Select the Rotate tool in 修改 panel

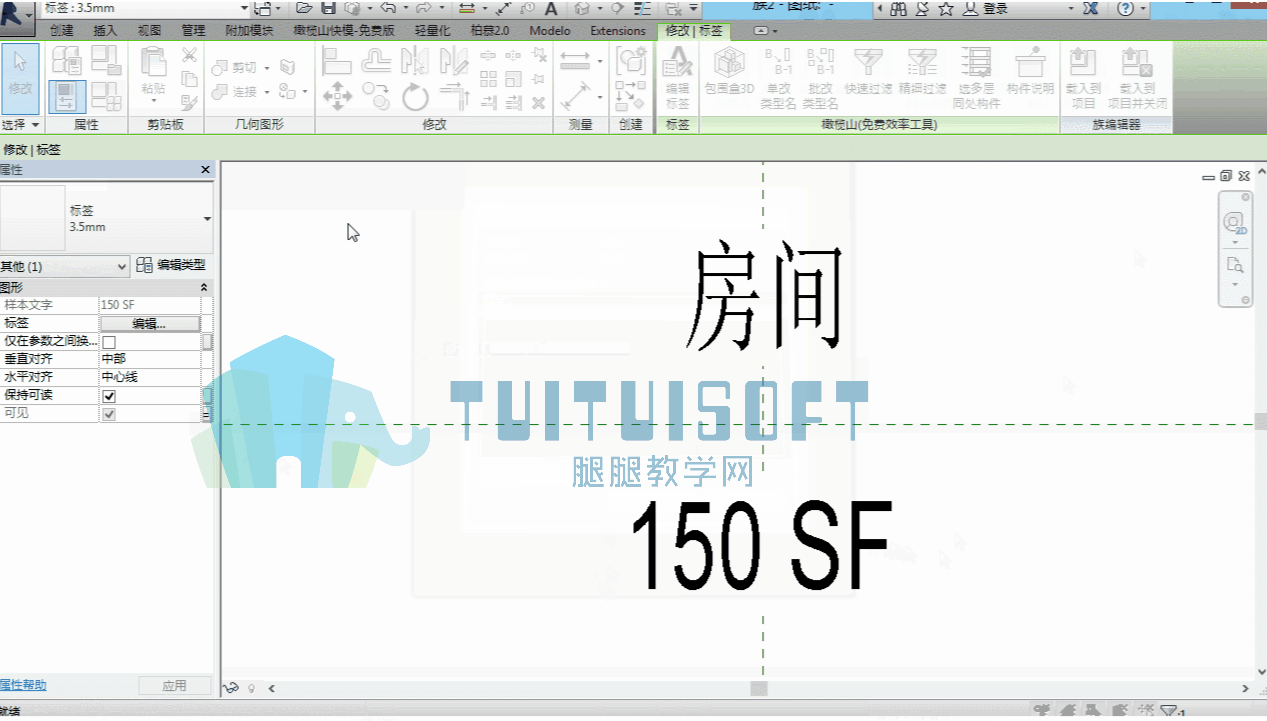[415, 96]
